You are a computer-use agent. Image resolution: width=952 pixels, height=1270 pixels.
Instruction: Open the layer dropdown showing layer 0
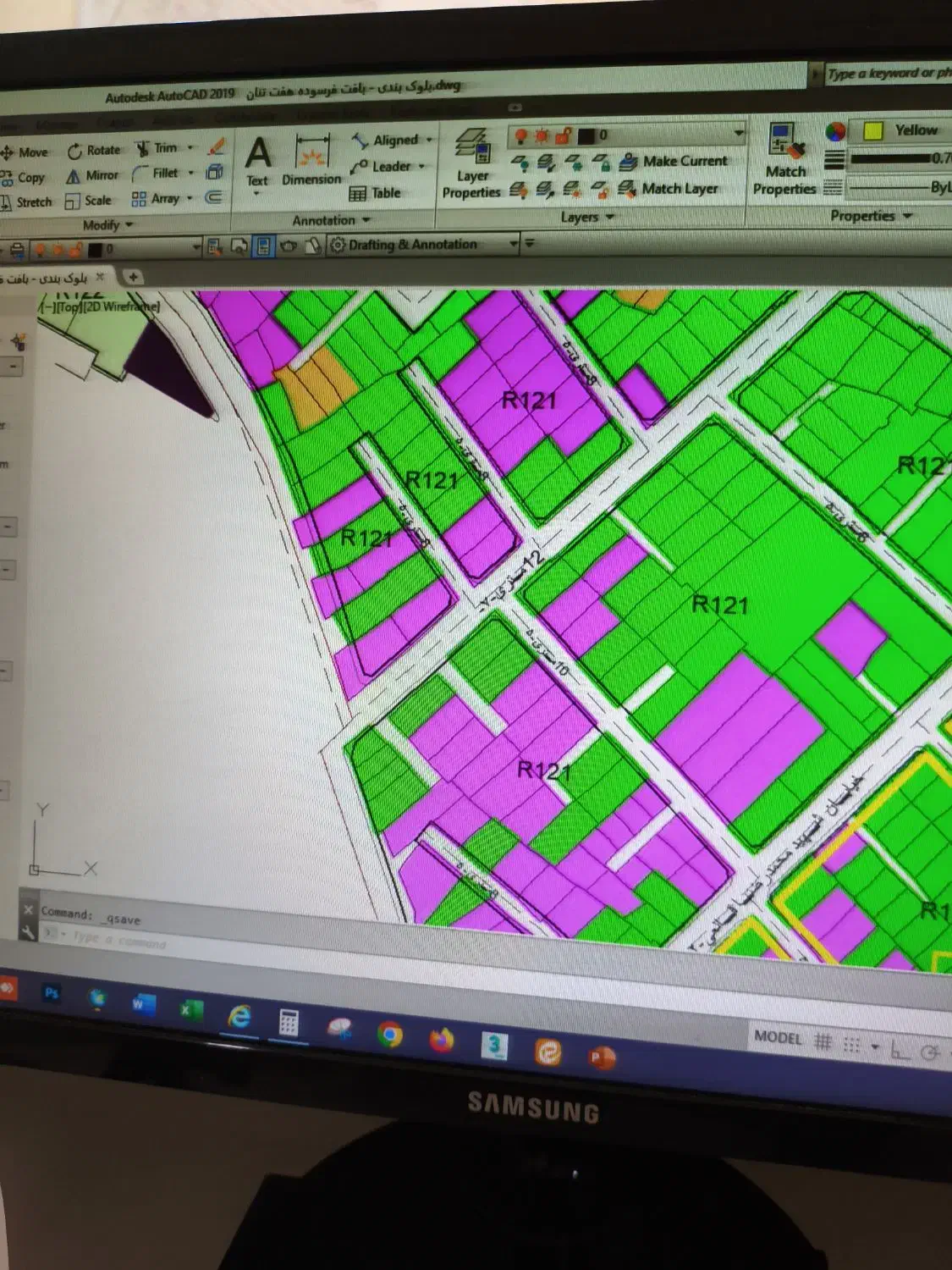626,135
